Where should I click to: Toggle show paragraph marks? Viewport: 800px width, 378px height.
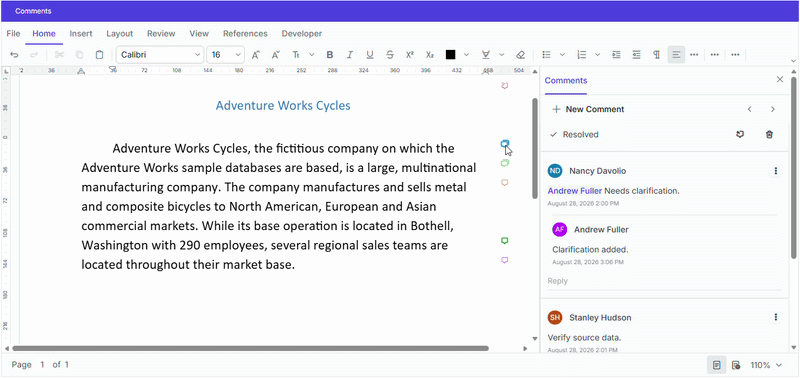coord(656,55)
